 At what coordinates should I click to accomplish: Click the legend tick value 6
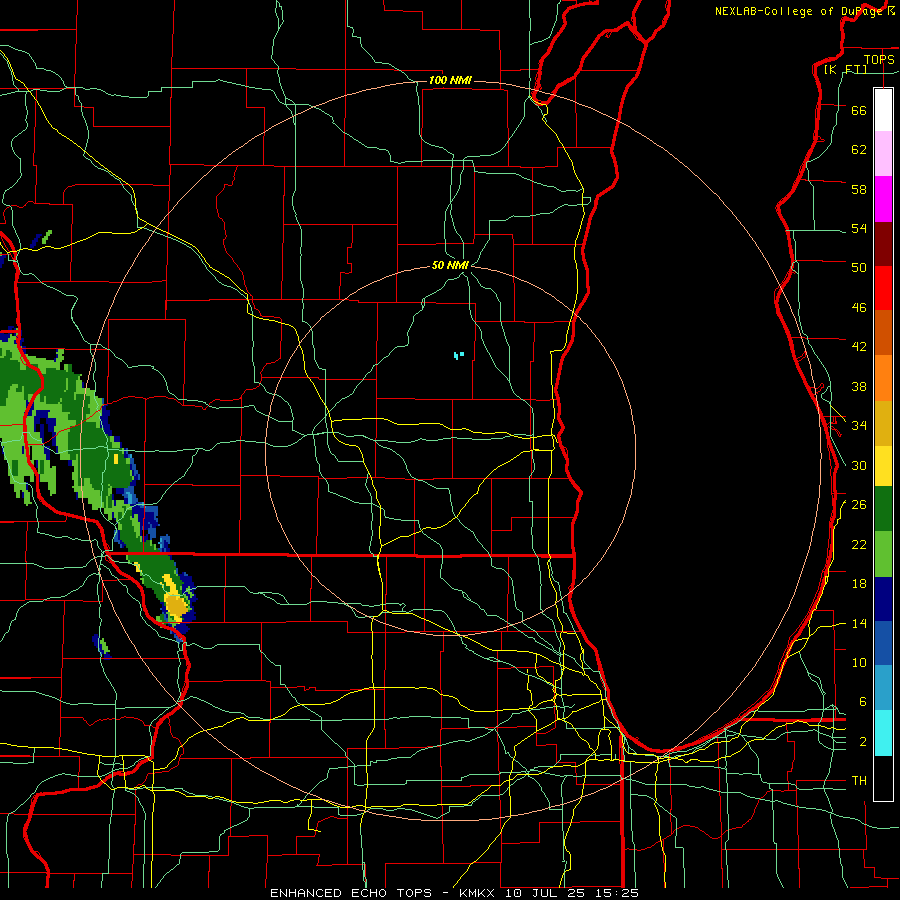click(x=862, y=702)
